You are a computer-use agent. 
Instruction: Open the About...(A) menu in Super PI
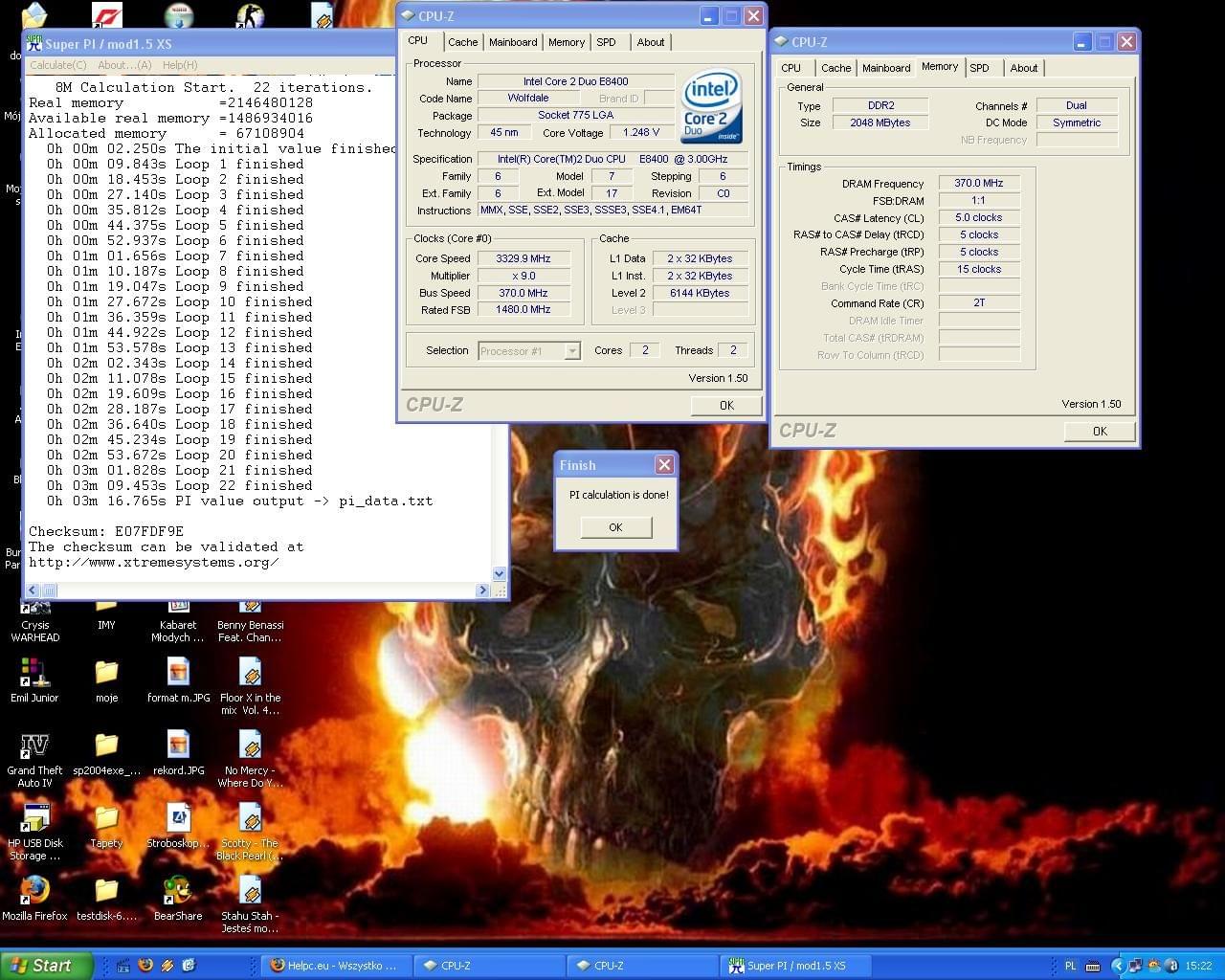(124, 65)
